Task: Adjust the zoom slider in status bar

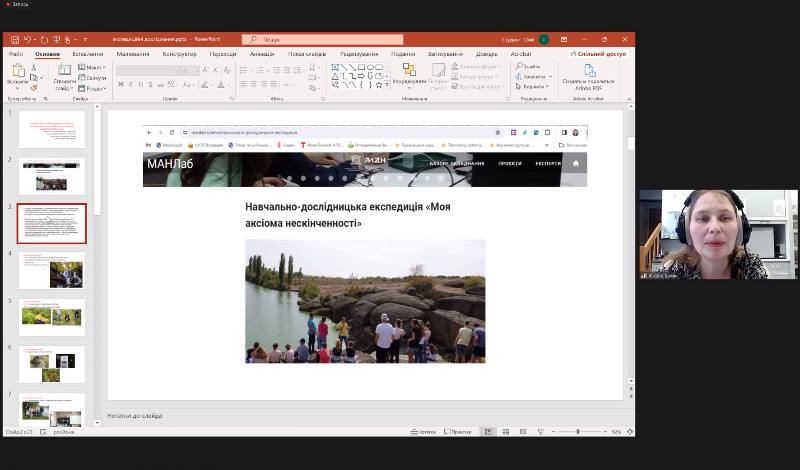Action: click(578, 432)
